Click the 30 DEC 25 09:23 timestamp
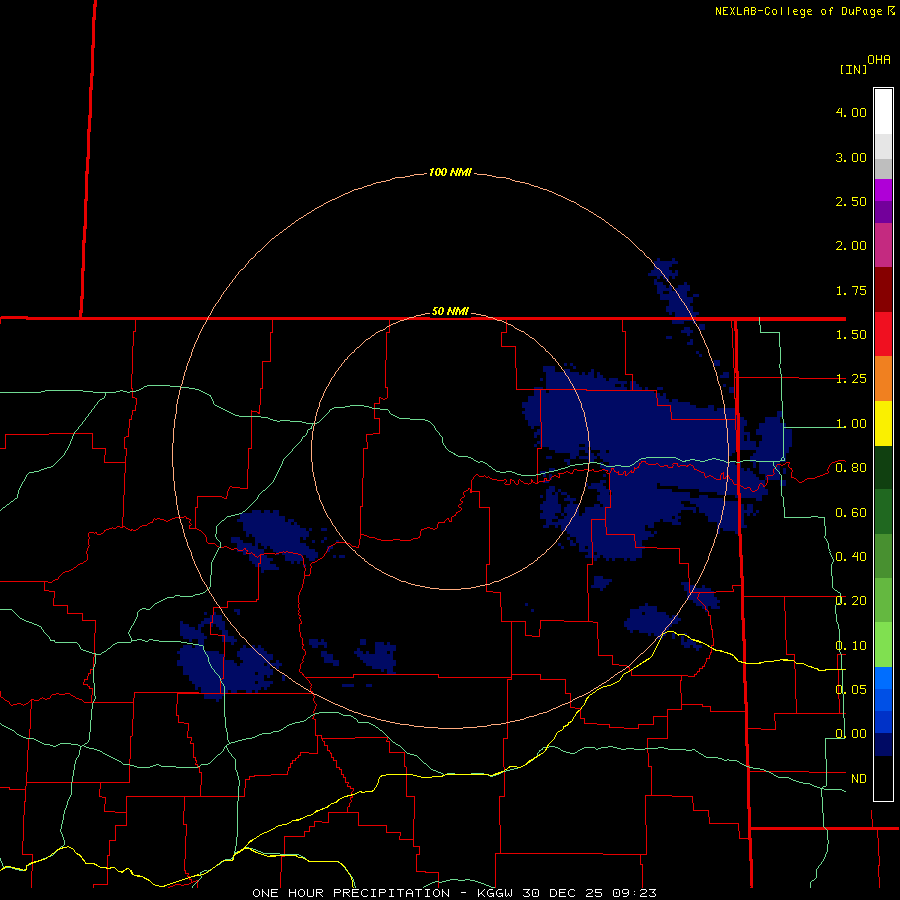The width and height of the screenshot is (900, 900). click(x=589, y=893)
